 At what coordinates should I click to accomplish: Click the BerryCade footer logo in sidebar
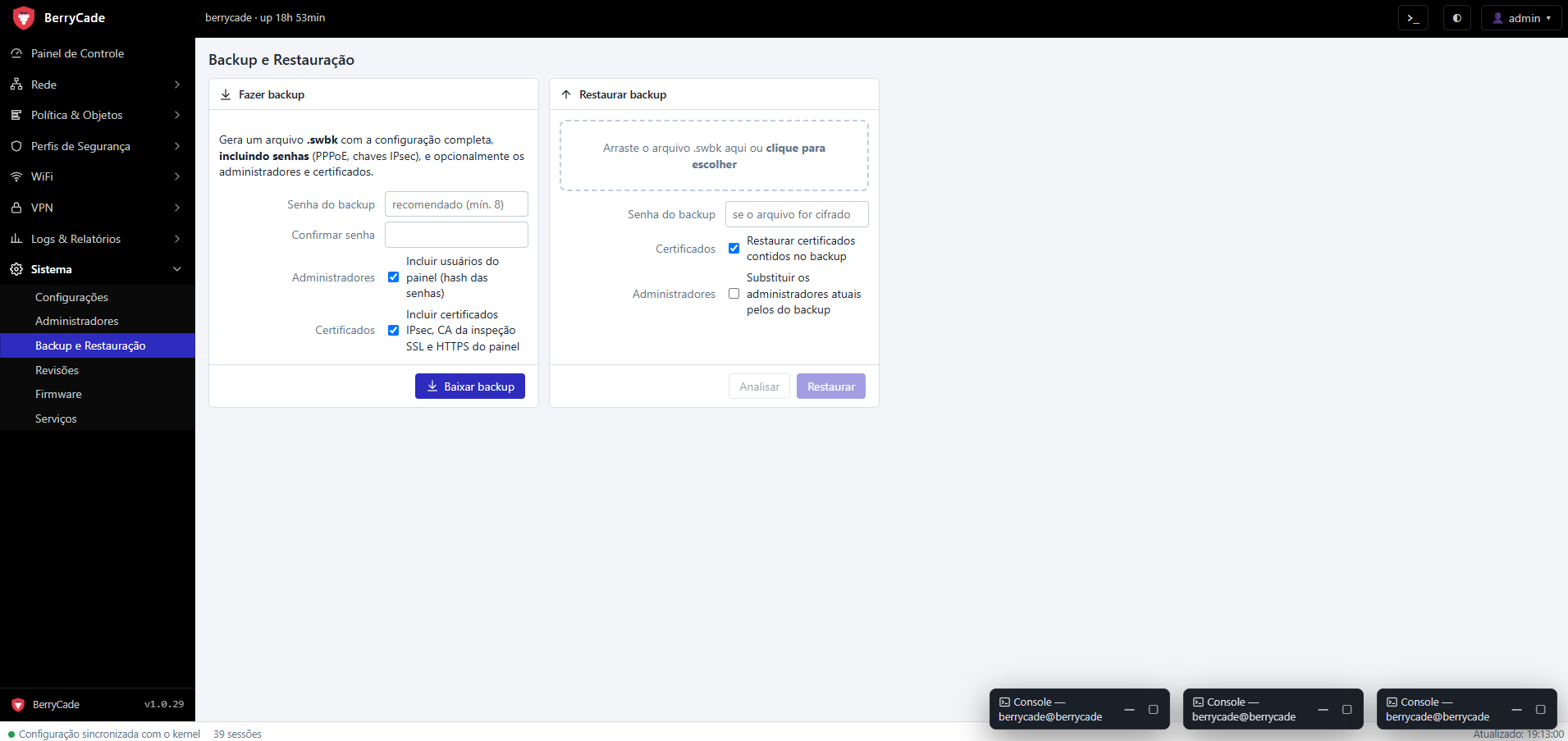[18, 705]
